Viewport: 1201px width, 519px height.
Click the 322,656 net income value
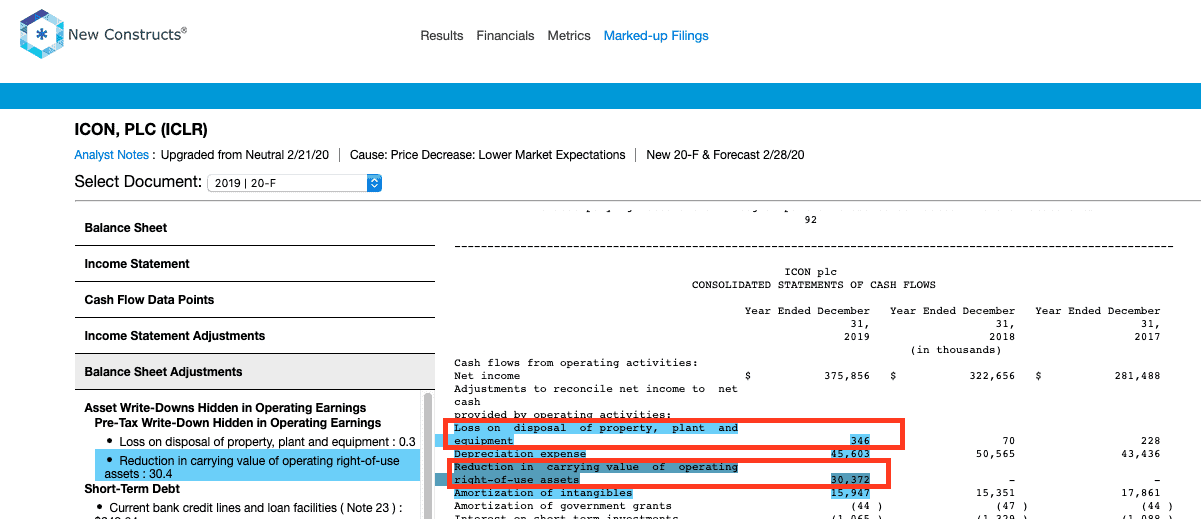click(x=992, y=376)
